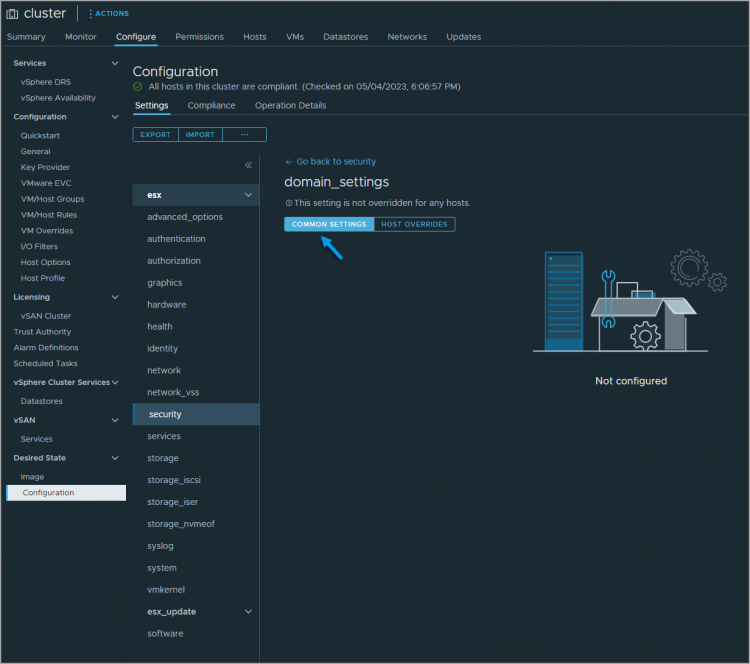Open the Networks tab

coord(407,37)
